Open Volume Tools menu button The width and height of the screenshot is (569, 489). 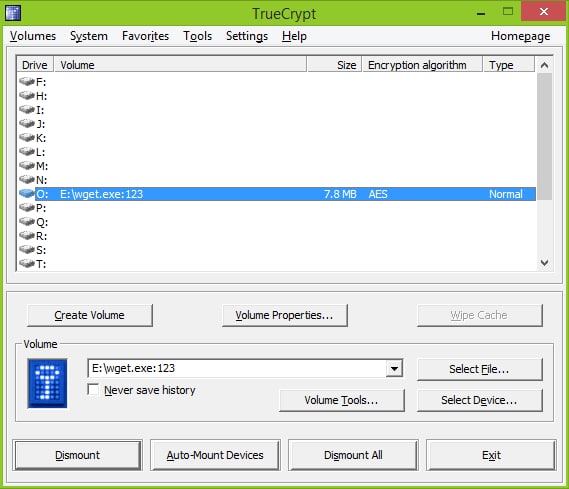341,400
